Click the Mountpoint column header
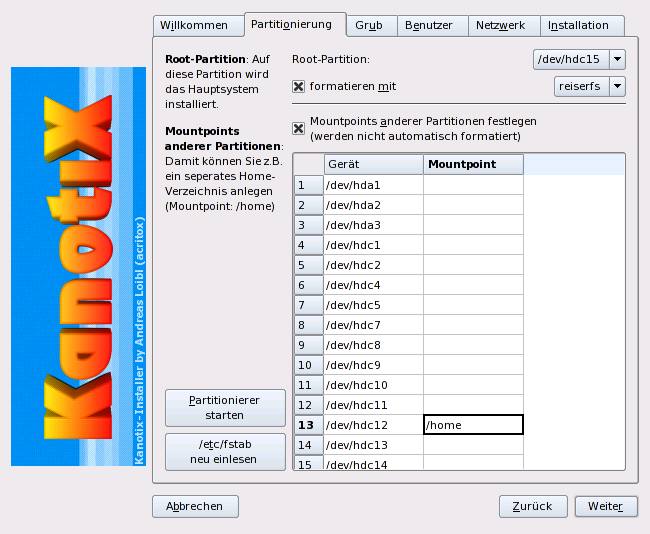650x534 pixels. click(x=473, y=164)
